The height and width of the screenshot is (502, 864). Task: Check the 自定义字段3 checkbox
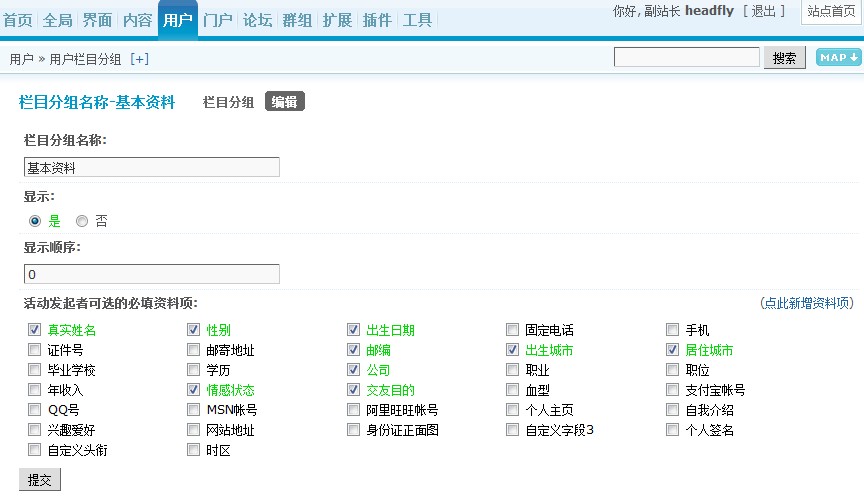[512, 429]
